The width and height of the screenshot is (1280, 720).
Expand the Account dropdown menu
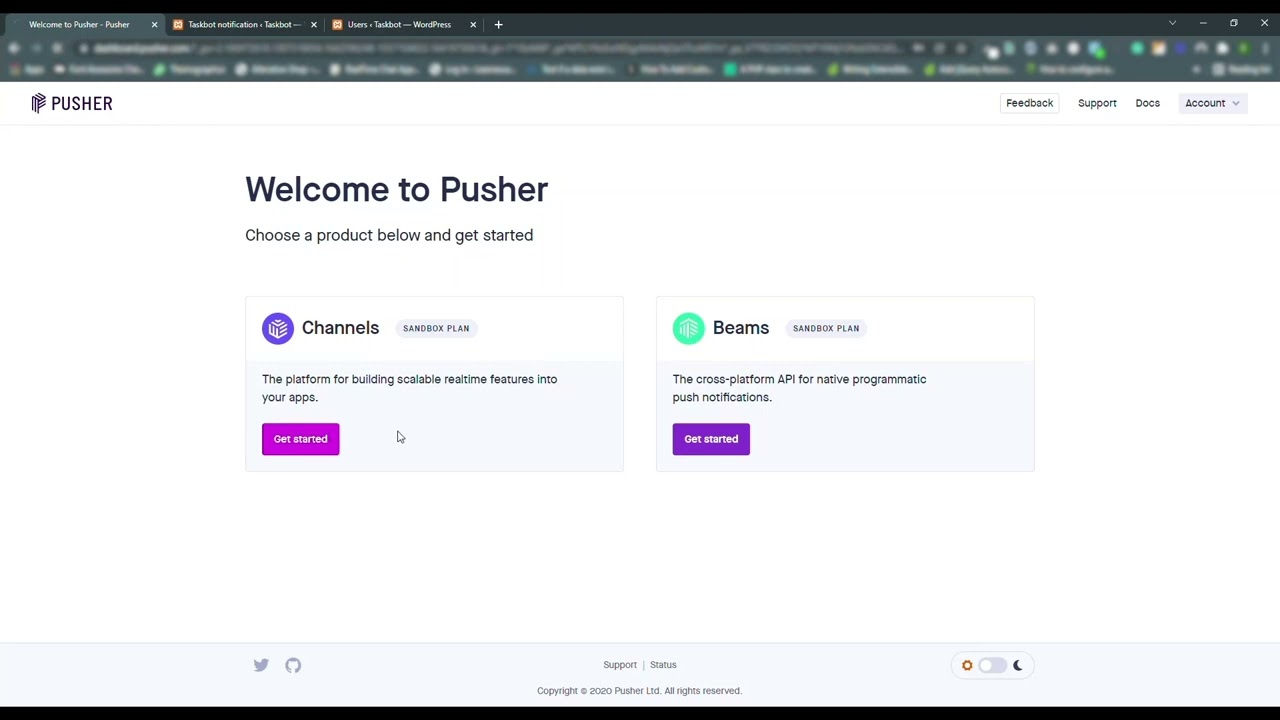(x=1212, y=103)
